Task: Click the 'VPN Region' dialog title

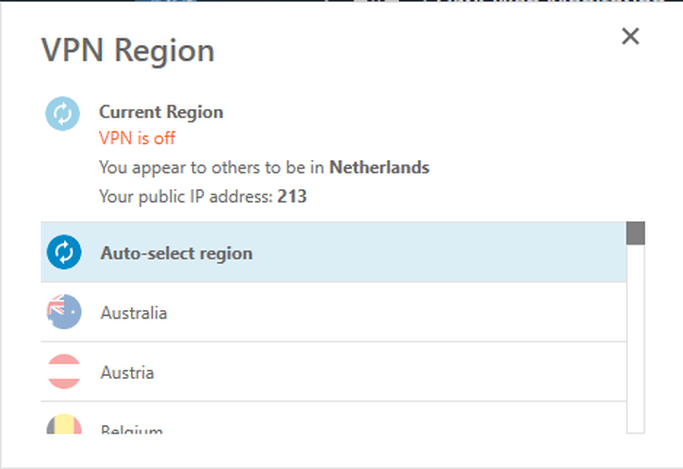Action: pyautogui.click(x=128, y=51)
